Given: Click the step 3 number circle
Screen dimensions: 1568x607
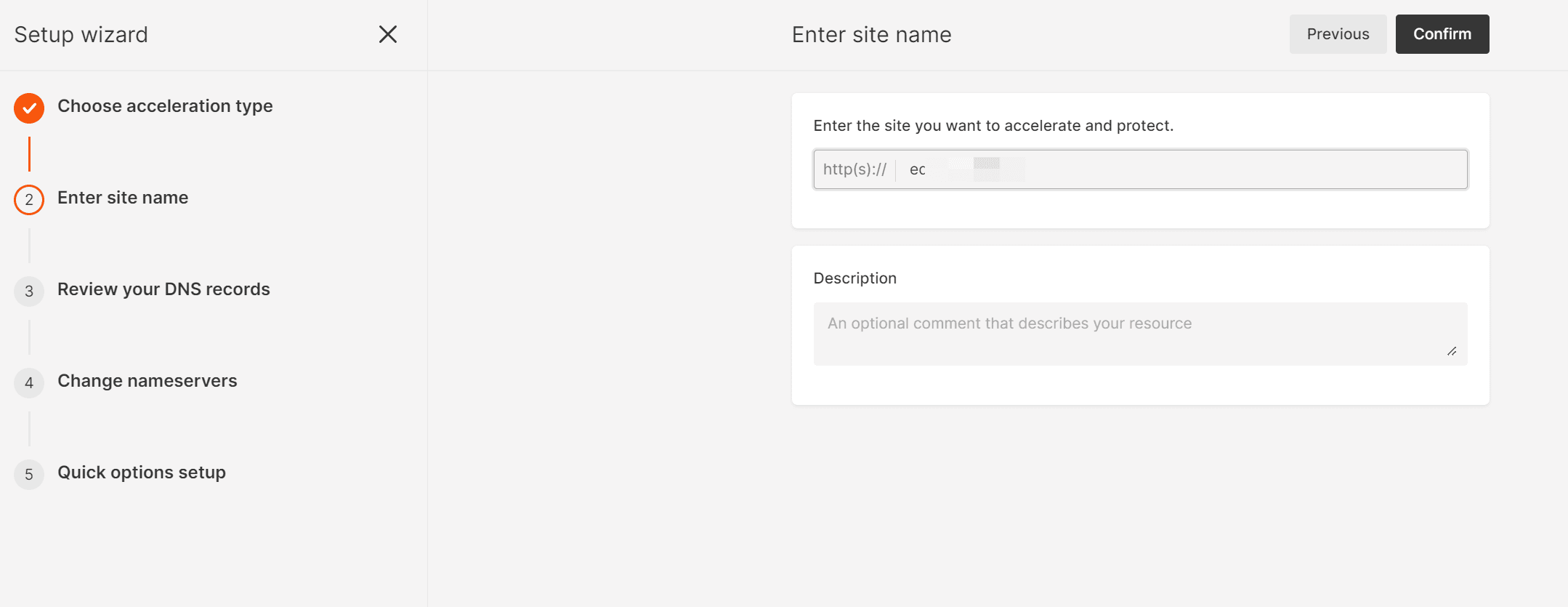Looking at the screenshot, I should point(29,292).
